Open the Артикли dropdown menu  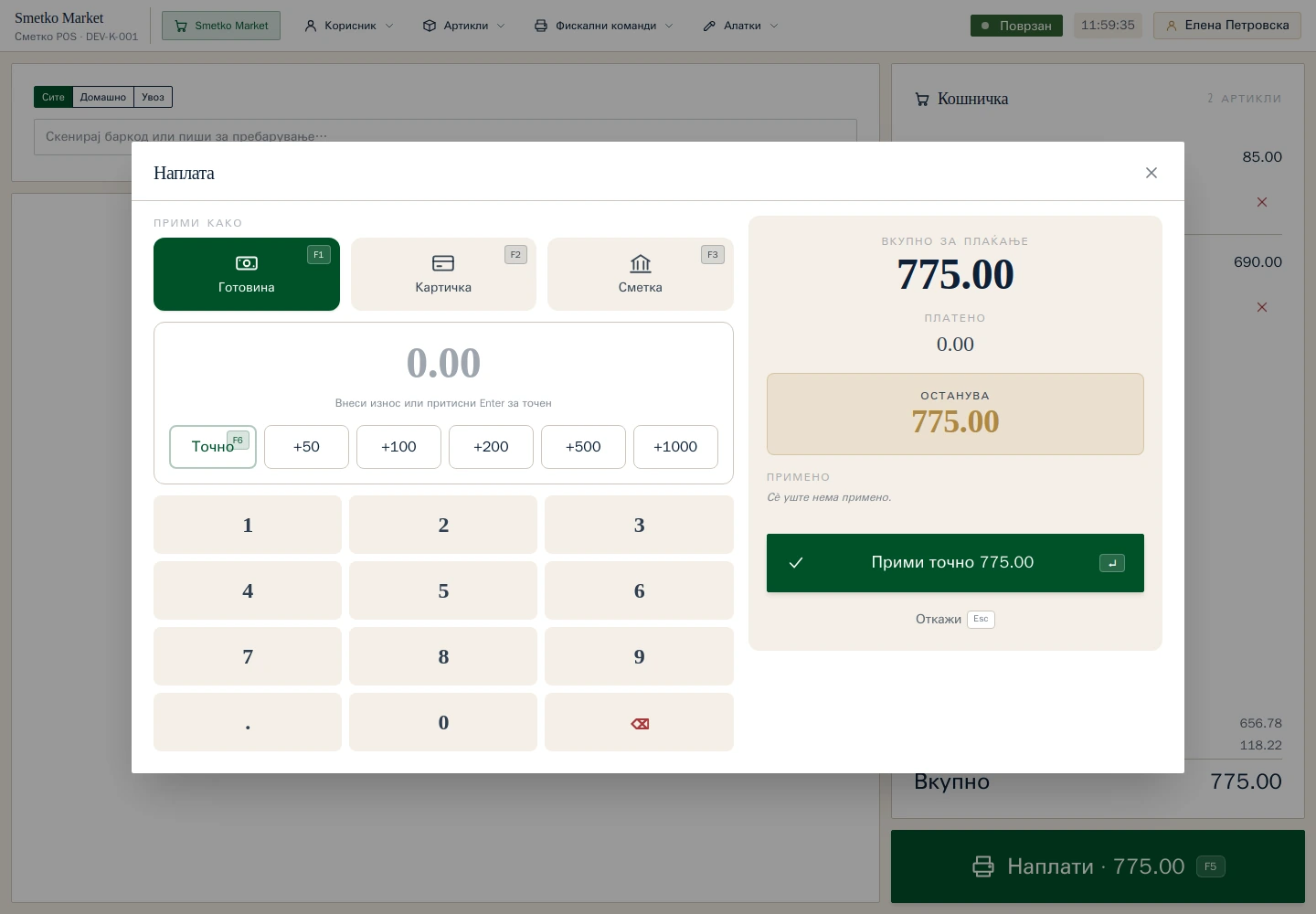click(x=464, y=26)
